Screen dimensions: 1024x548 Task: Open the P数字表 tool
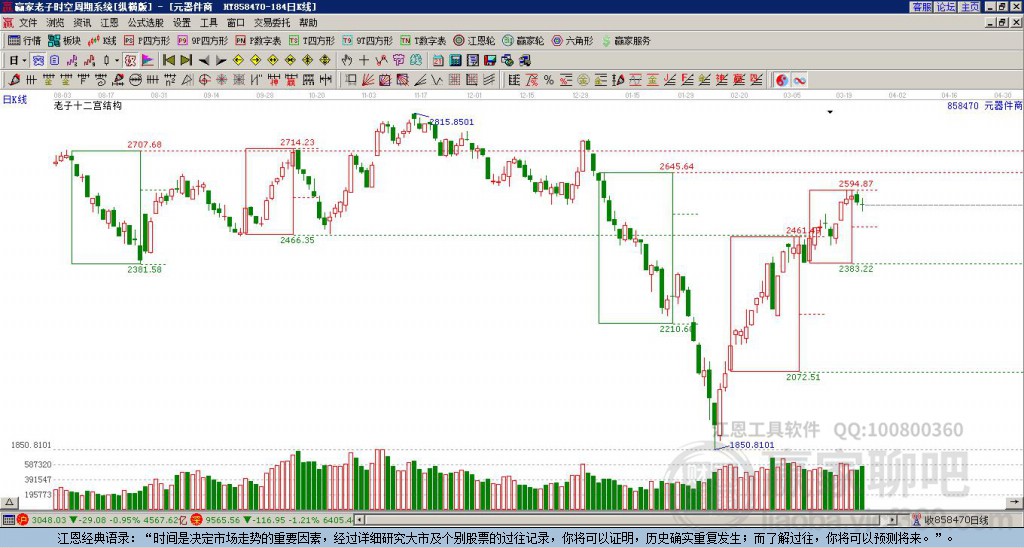click(258, 40)
